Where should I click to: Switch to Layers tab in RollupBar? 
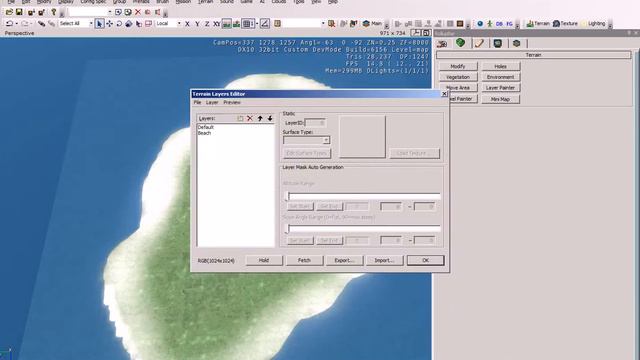click(516, 43)
